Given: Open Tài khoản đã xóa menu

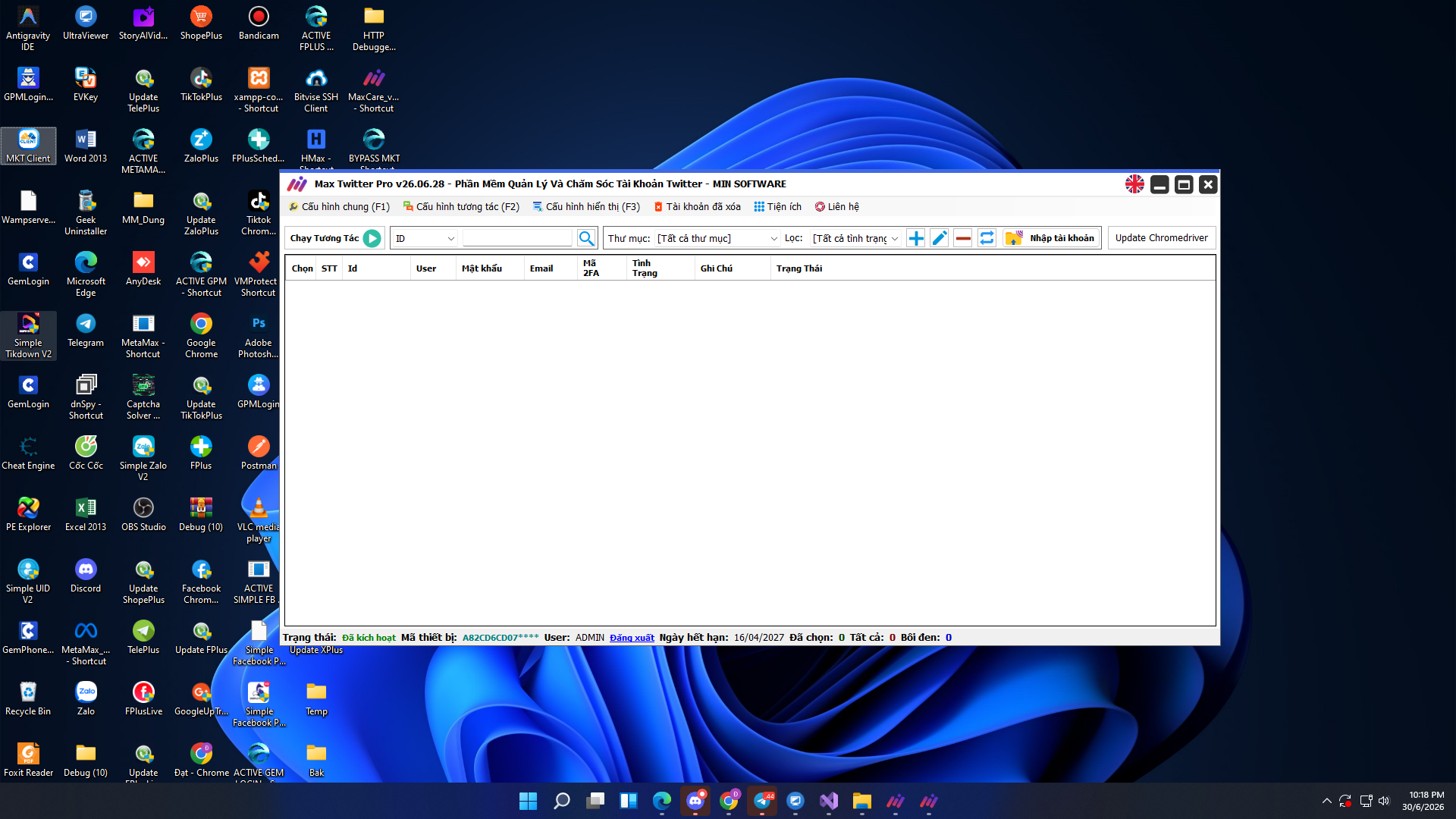Looking at the screenshot, I should [697, 207].
